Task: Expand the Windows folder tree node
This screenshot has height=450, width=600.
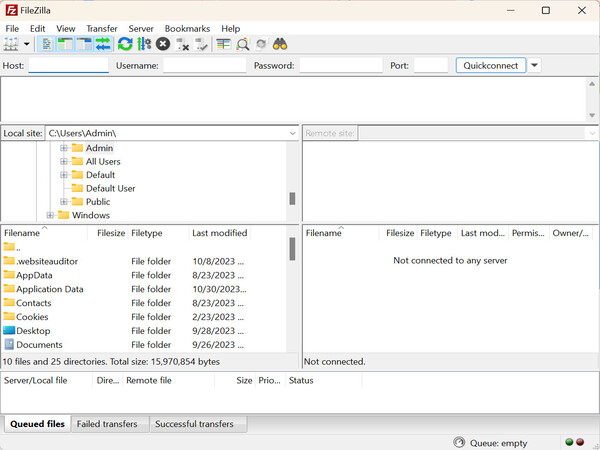Action: [51, 215]
